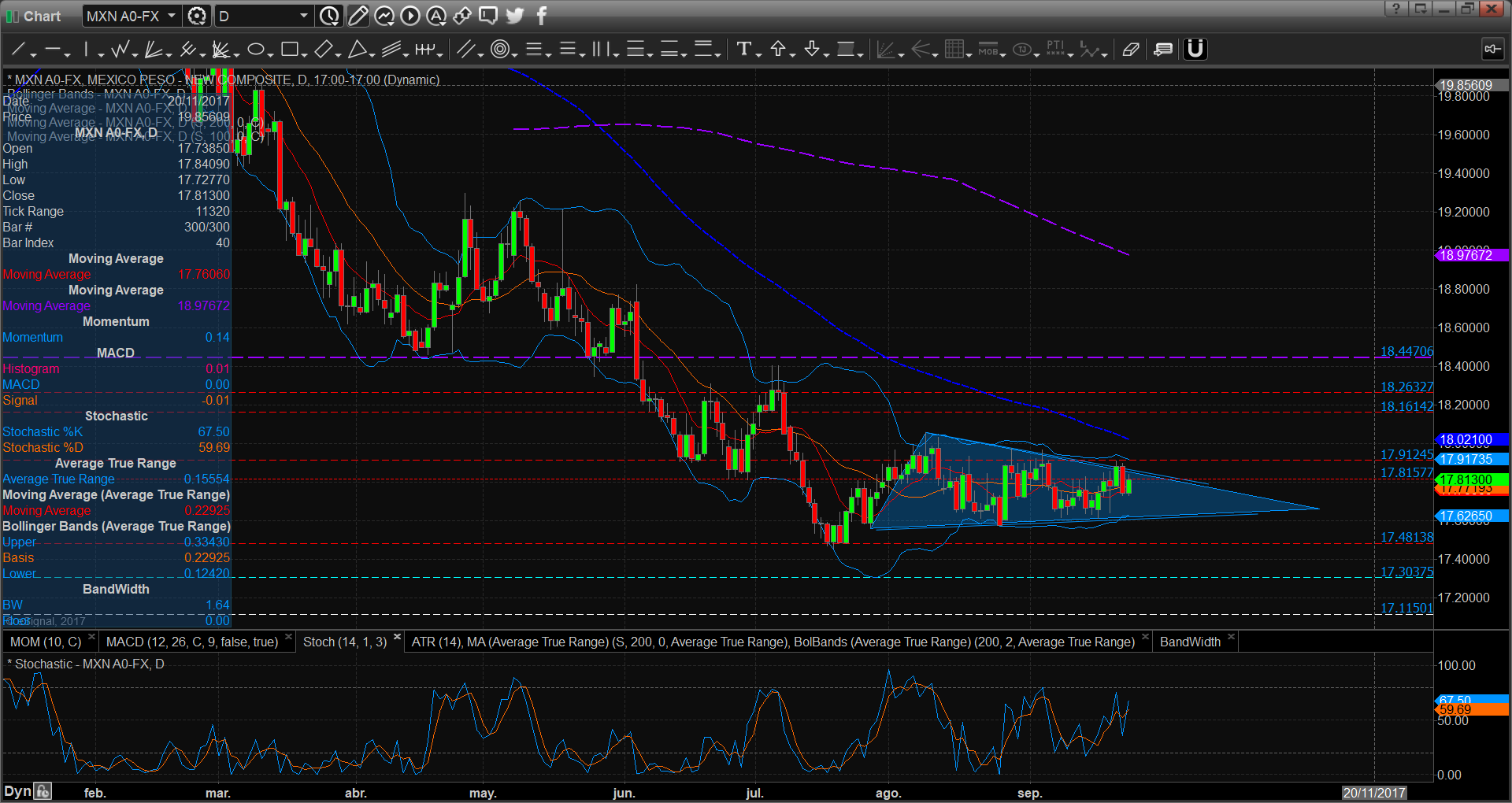Select the vertical time-zone lines tool
1512x803 pixels.
(601, 50)
